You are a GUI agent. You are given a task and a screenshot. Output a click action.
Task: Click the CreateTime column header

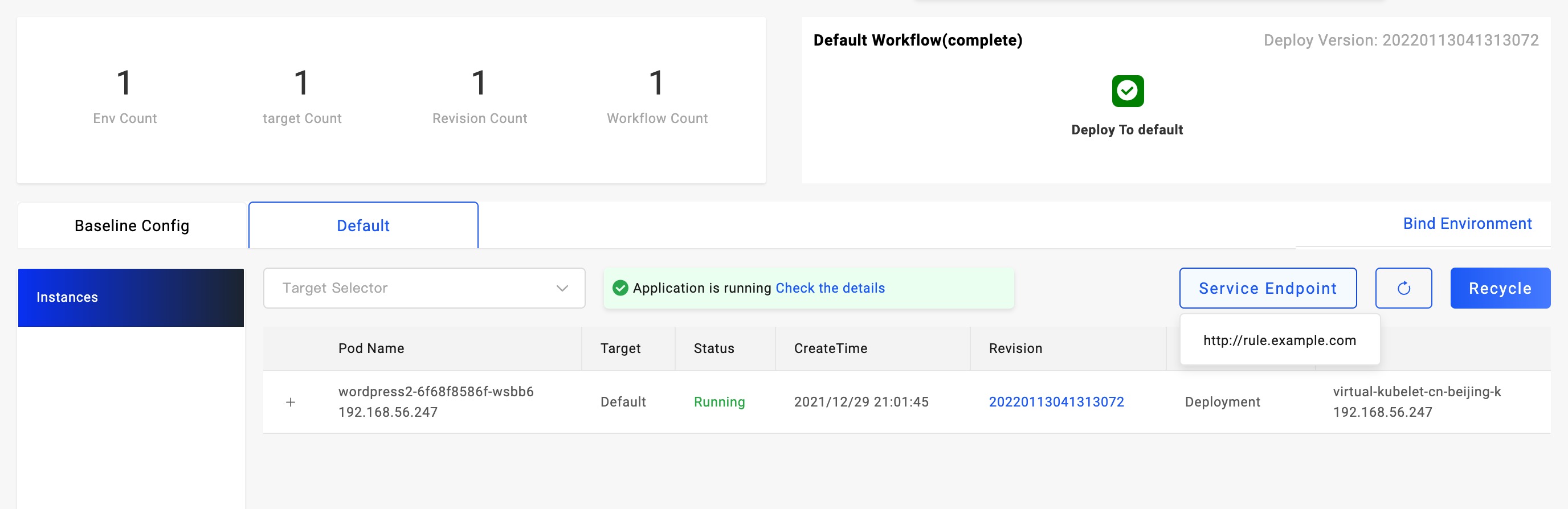point(830,348)
